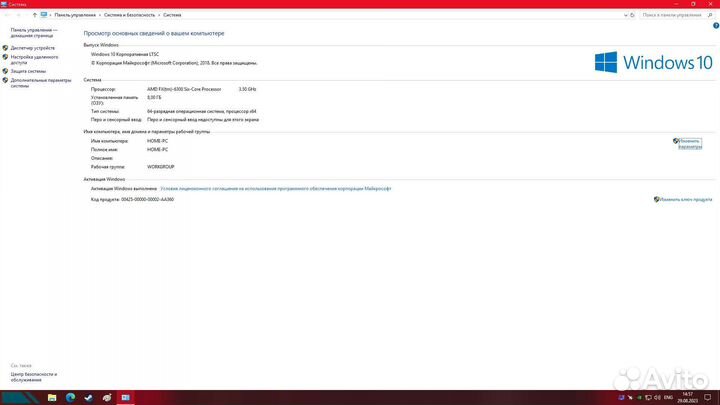Select the 3.50 GHz value

(x=247, y=89)
